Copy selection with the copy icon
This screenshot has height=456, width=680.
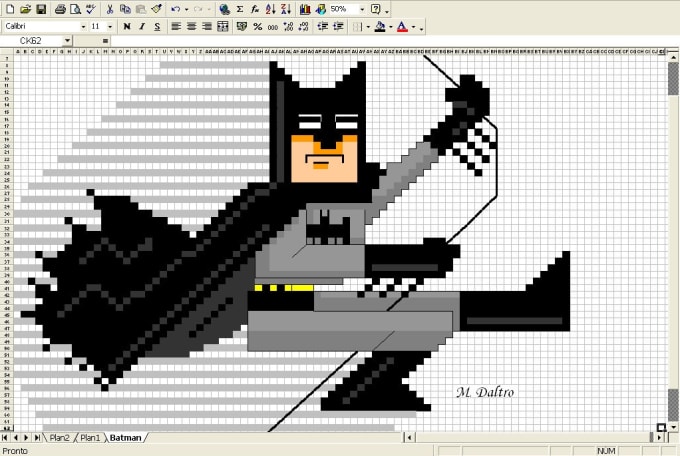[x=125, y=9]
